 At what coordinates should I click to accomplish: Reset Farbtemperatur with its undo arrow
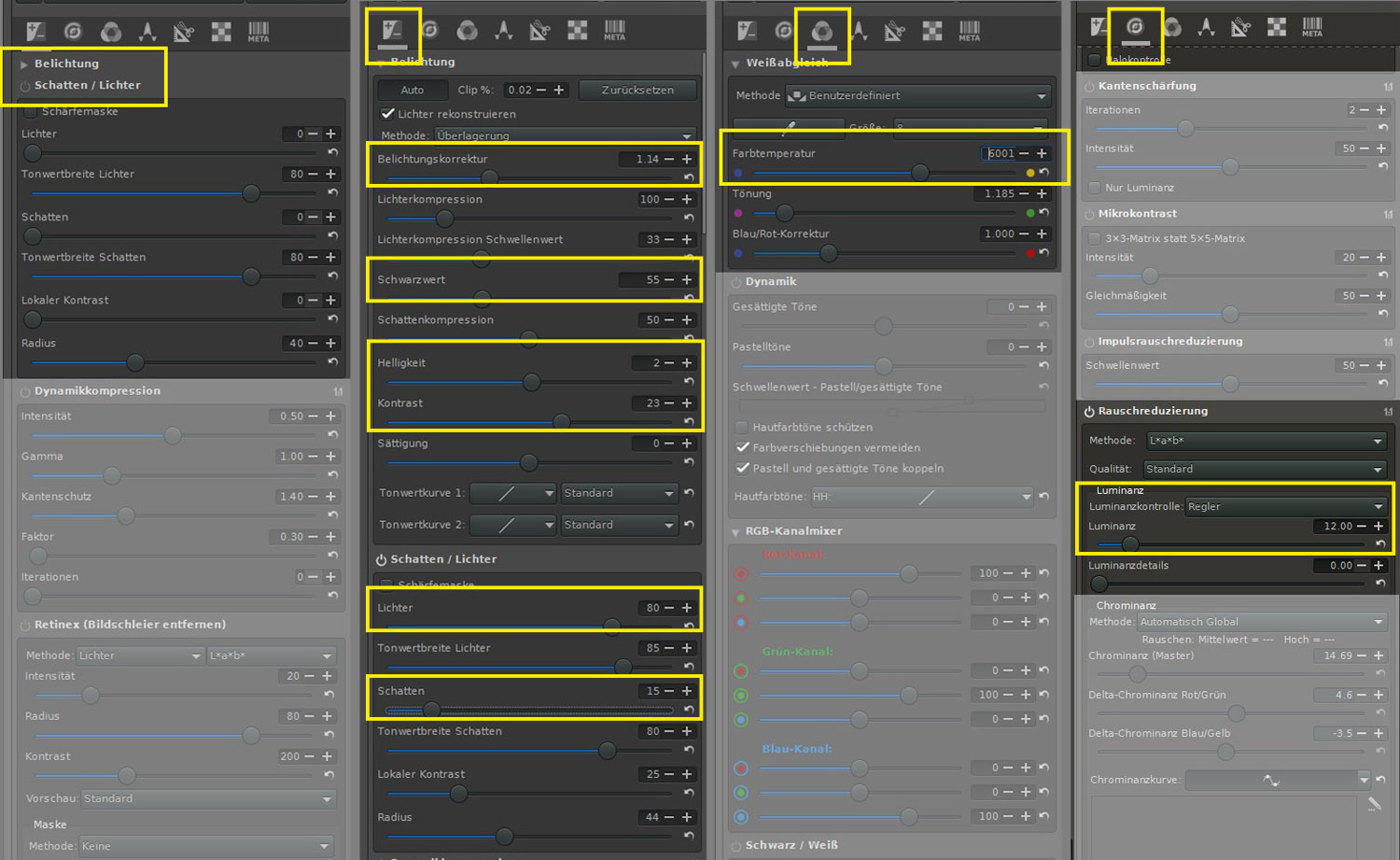point(1044,173)
